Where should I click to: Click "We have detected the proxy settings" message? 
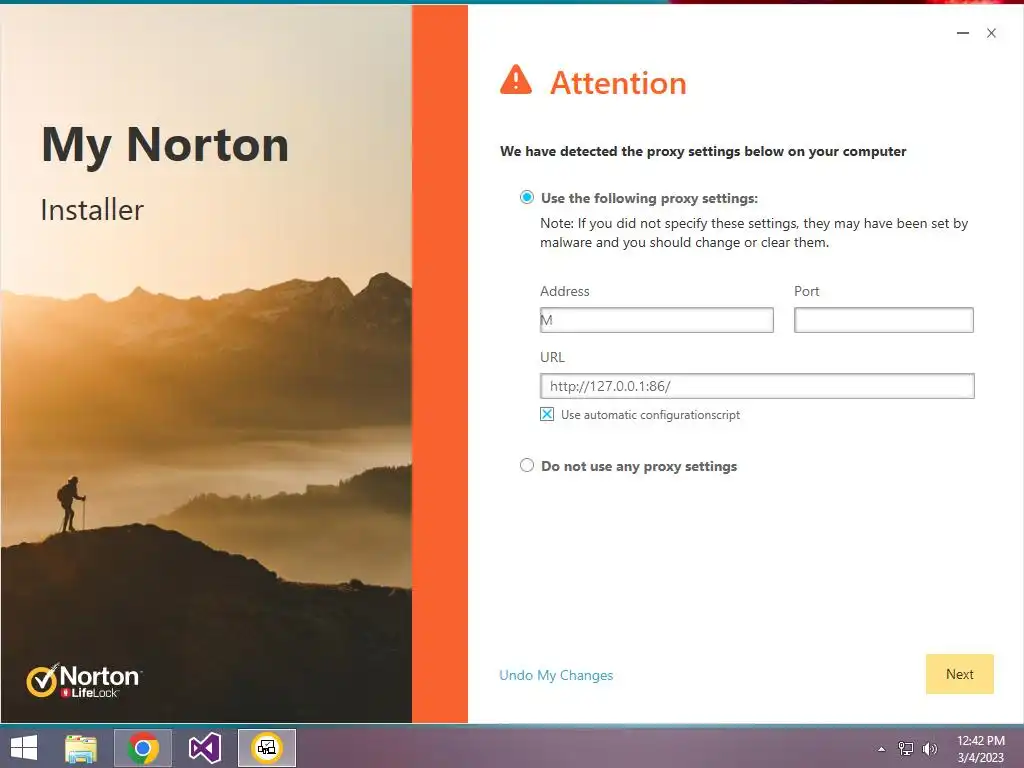703,152
